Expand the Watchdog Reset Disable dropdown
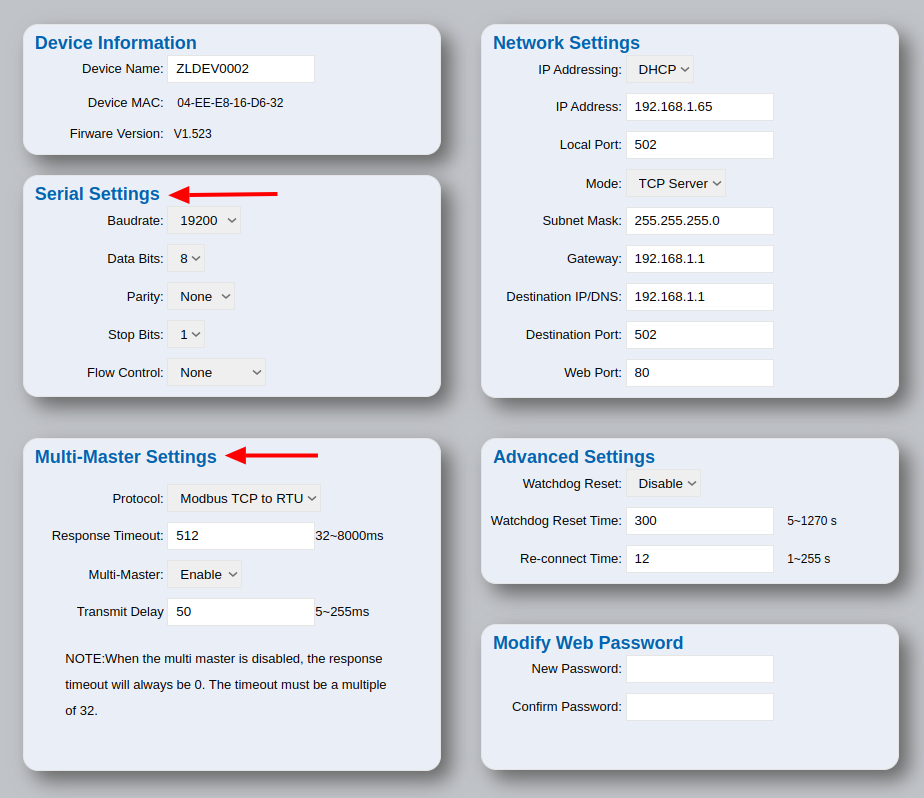The width and height of the screenshot is (924, 798). pyautogui.click(x=664, y=484)
